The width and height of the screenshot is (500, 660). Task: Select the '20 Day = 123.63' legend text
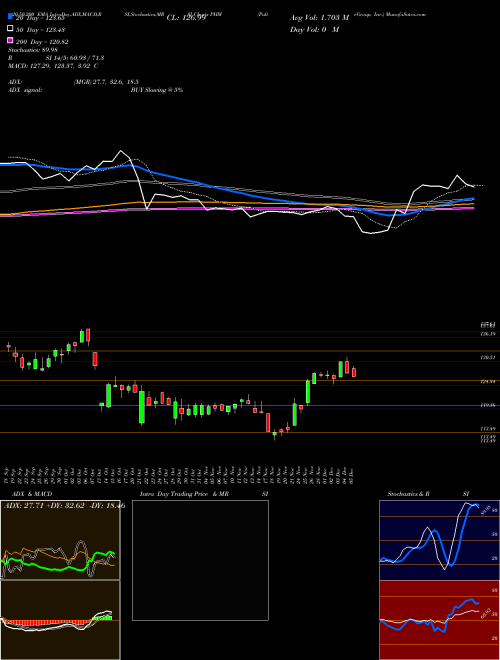(x=40, y=18)
